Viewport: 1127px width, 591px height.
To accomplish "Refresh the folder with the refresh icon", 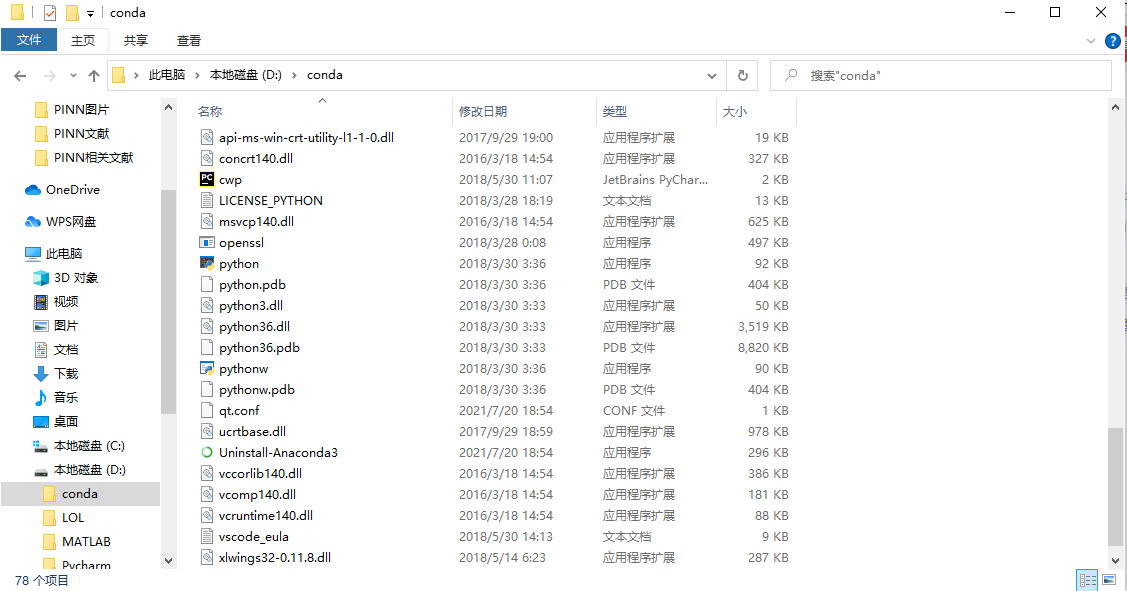I will [742, 75].
